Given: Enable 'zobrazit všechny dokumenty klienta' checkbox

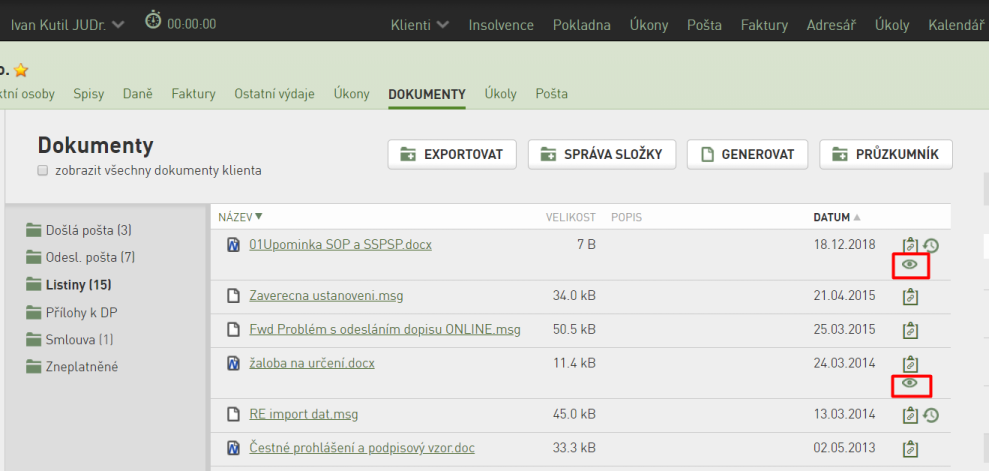Looking at the screenshot, I should pyautogui.click(x=43, y=171).
